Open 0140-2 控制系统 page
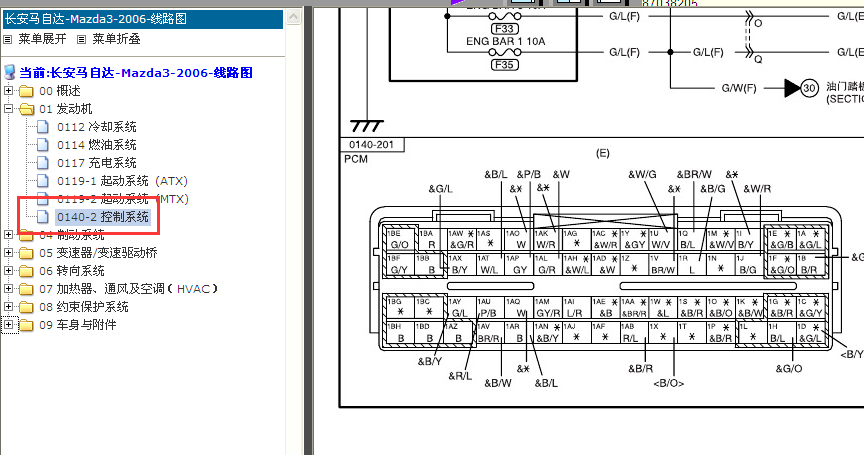Viewport: 864px width, 455px height. tap(103, 217)
